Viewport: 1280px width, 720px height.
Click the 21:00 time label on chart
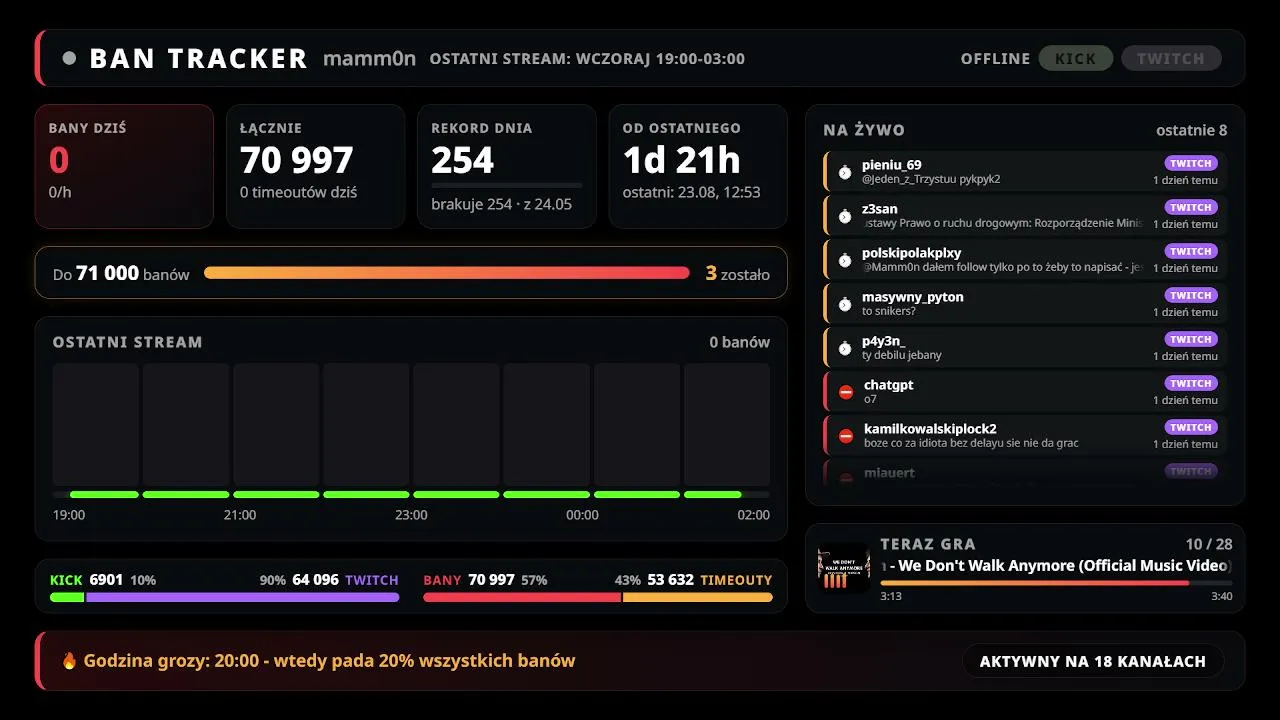(x=240, y=515)
